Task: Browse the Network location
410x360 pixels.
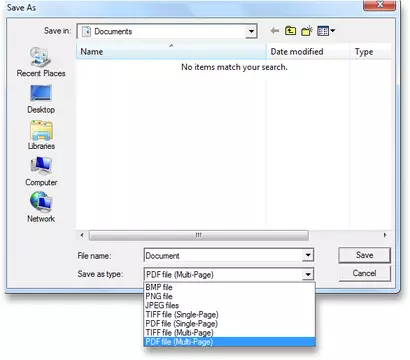Action: (41, 207)
